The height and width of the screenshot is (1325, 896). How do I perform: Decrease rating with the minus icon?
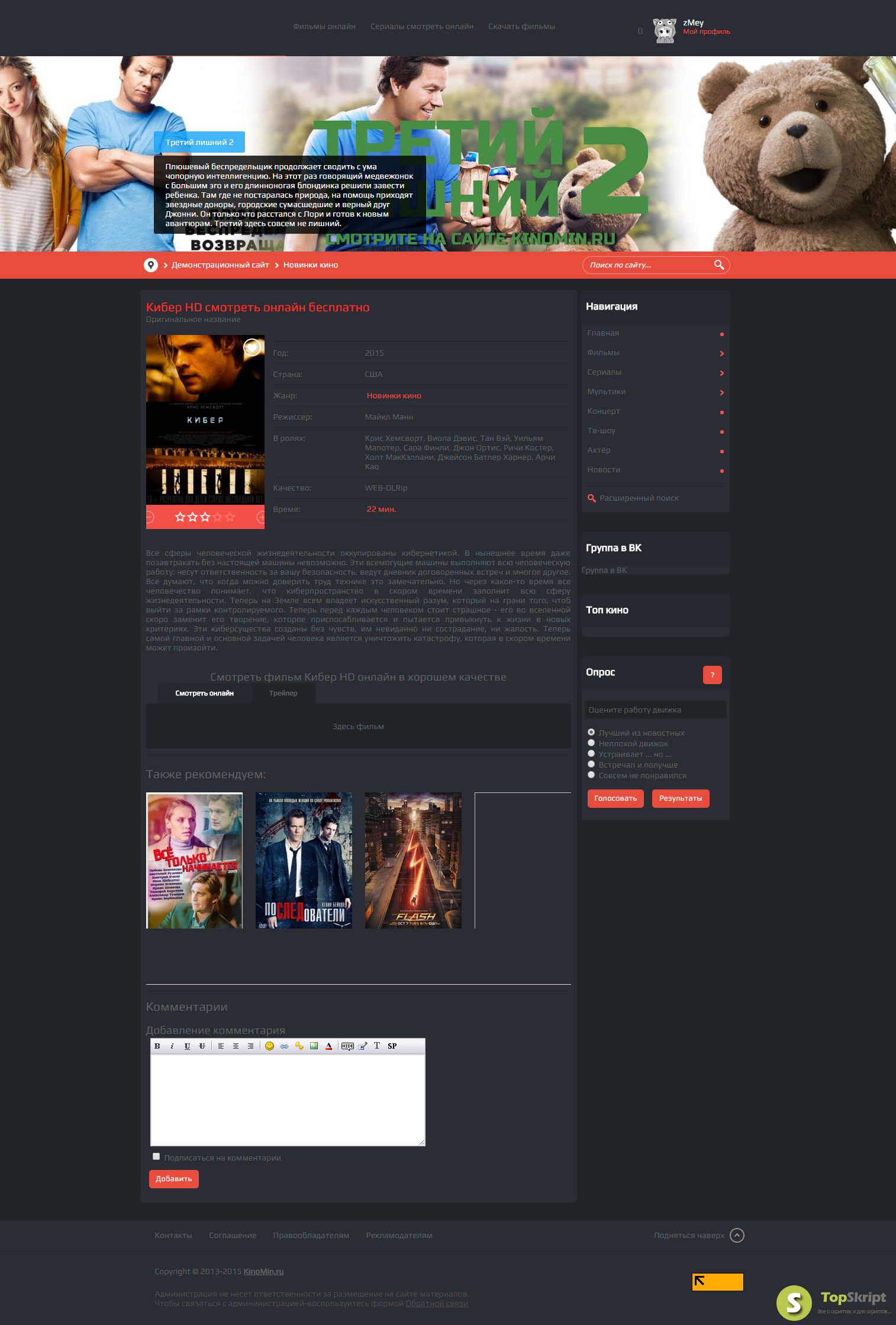(150, 517)
